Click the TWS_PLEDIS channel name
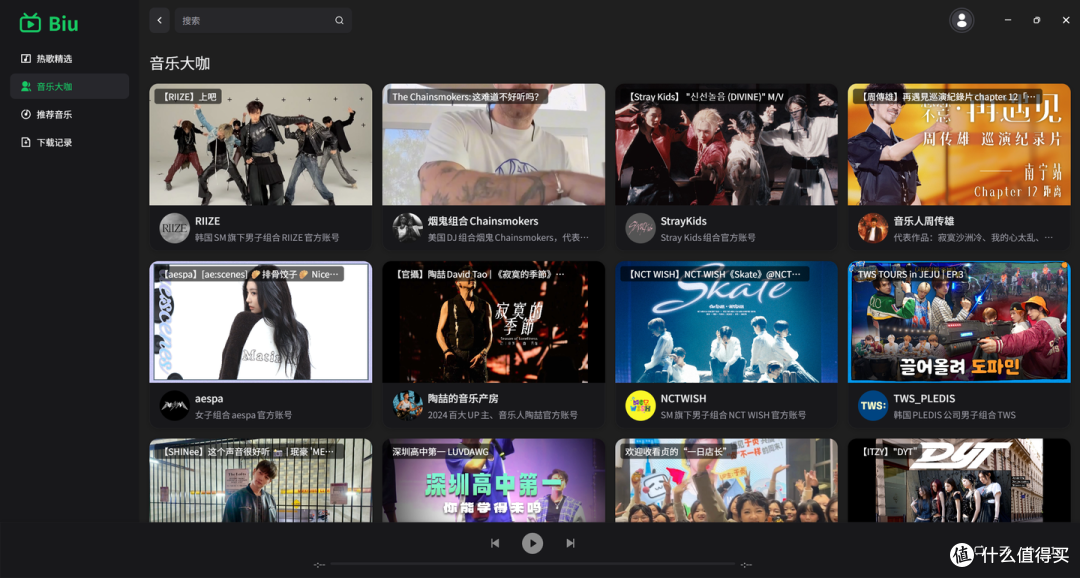This screenshot has width=1080, height=578. coord(924,399)
